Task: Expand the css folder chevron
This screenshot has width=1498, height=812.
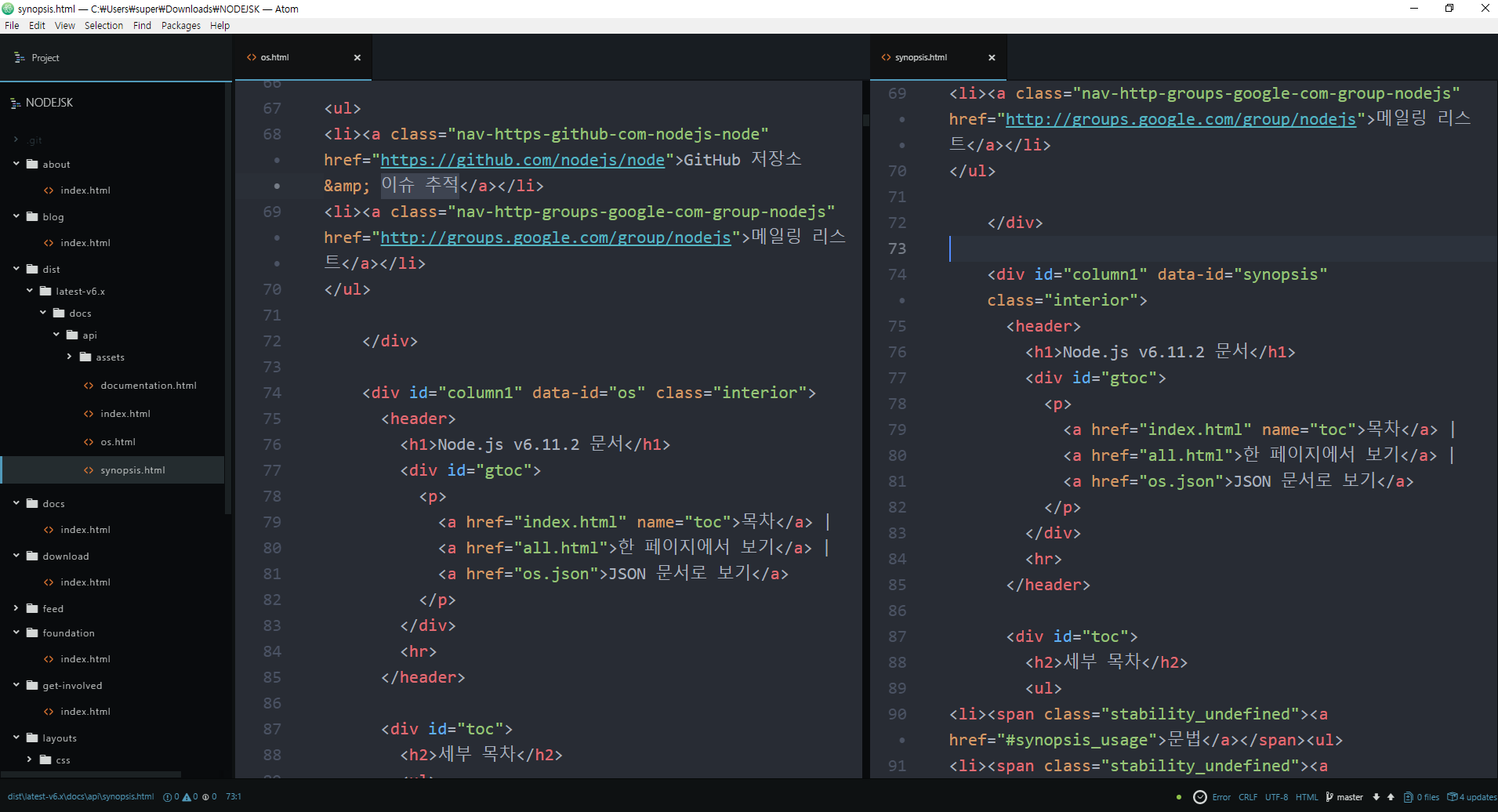Action: (30, 759)
